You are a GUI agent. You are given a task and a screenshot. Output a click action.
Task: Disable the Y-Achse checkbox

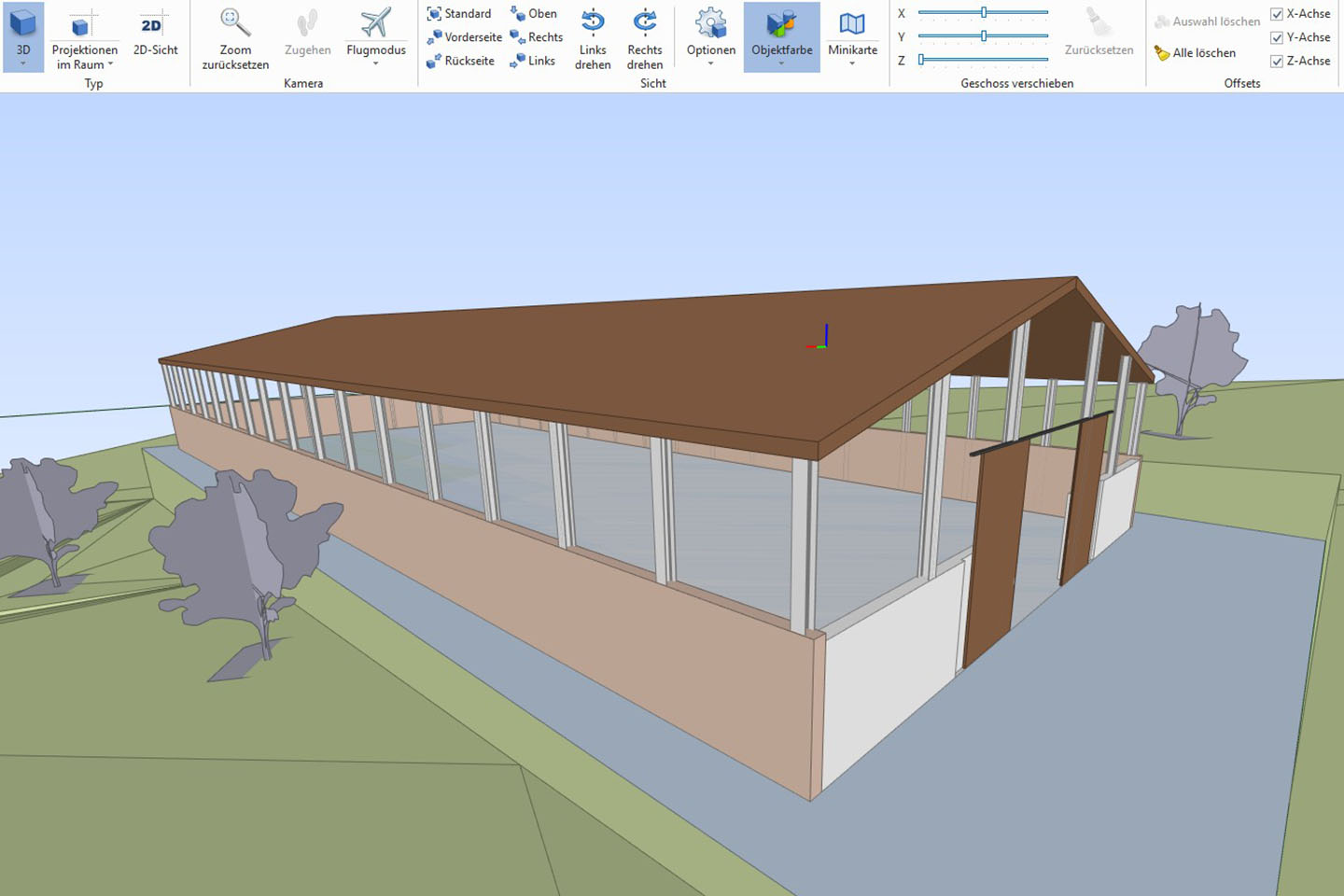coord(1277,37)
